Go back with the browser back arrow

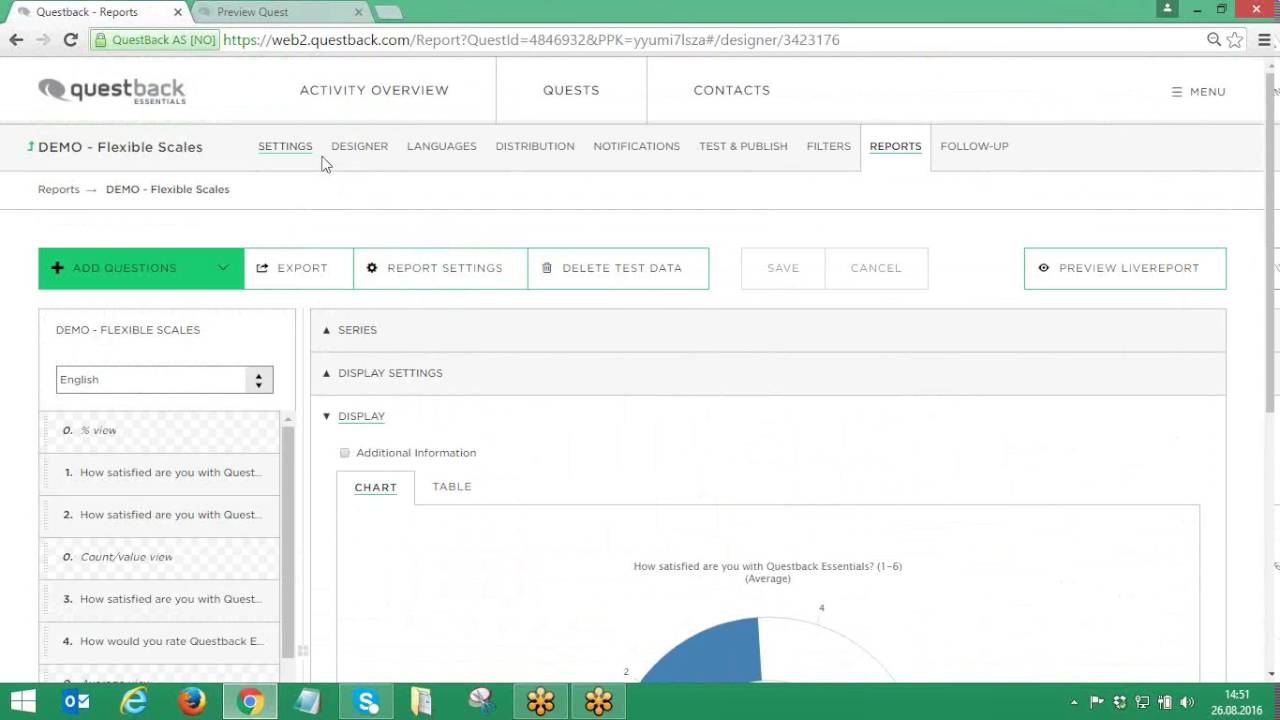click(x=16, y=40)
